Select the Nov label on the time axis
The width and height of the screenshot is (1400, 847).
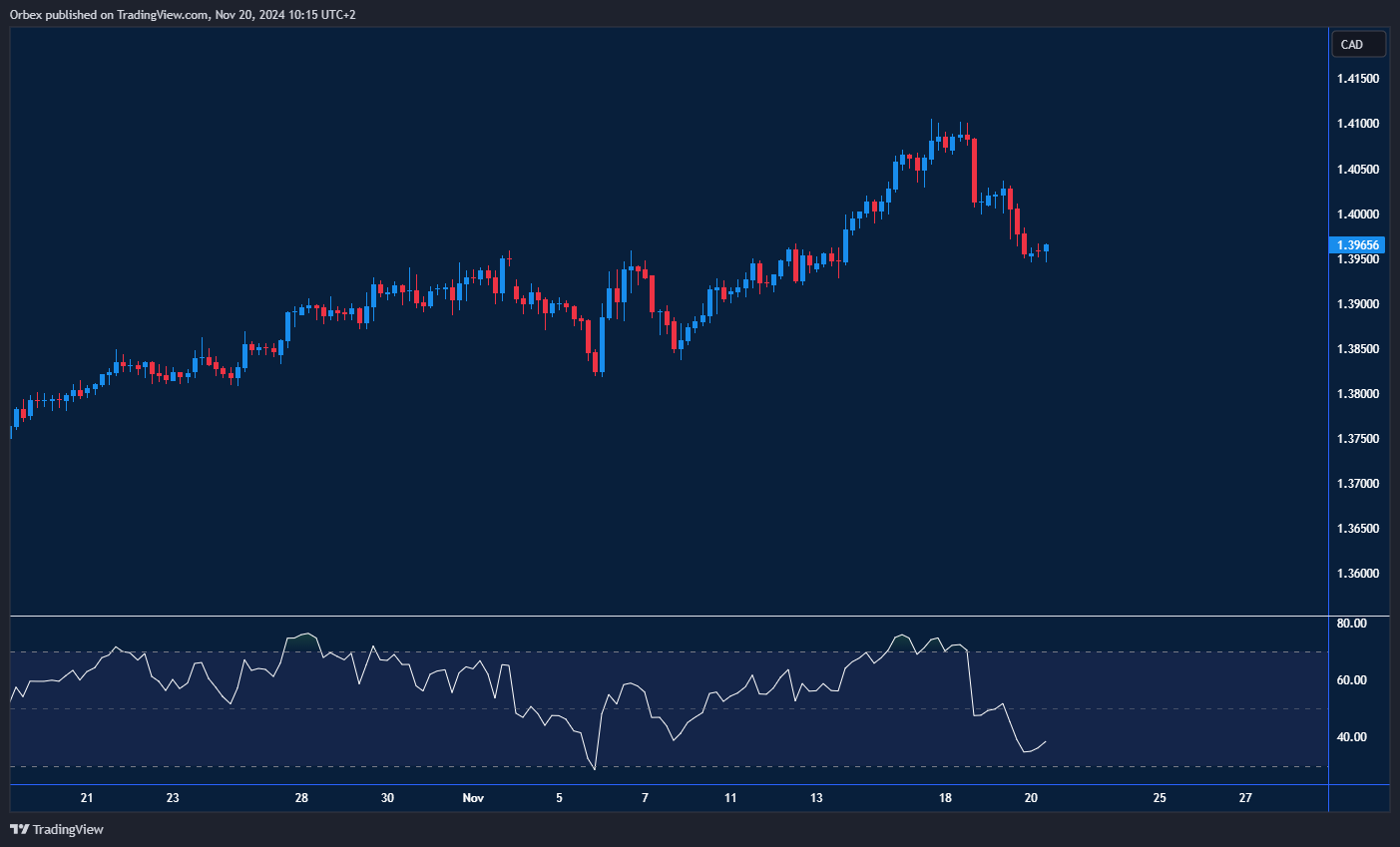point(473,798)
